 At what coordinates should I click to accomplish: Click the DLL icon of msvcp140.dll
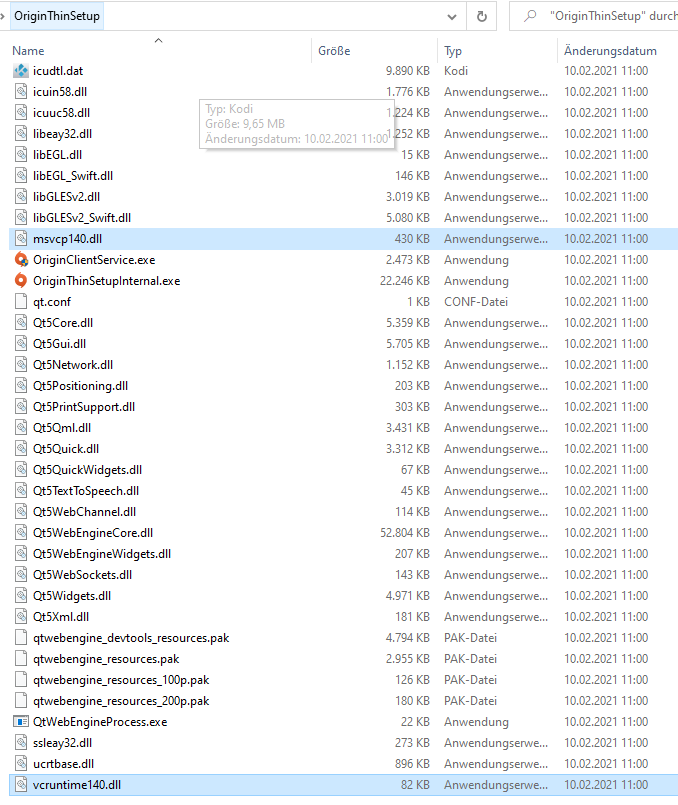pos(21,239)
